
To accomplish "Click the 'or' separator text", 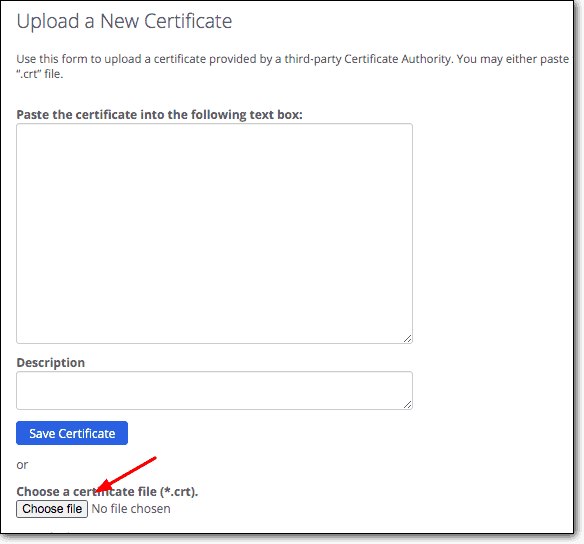I will (x=22, y=465).
